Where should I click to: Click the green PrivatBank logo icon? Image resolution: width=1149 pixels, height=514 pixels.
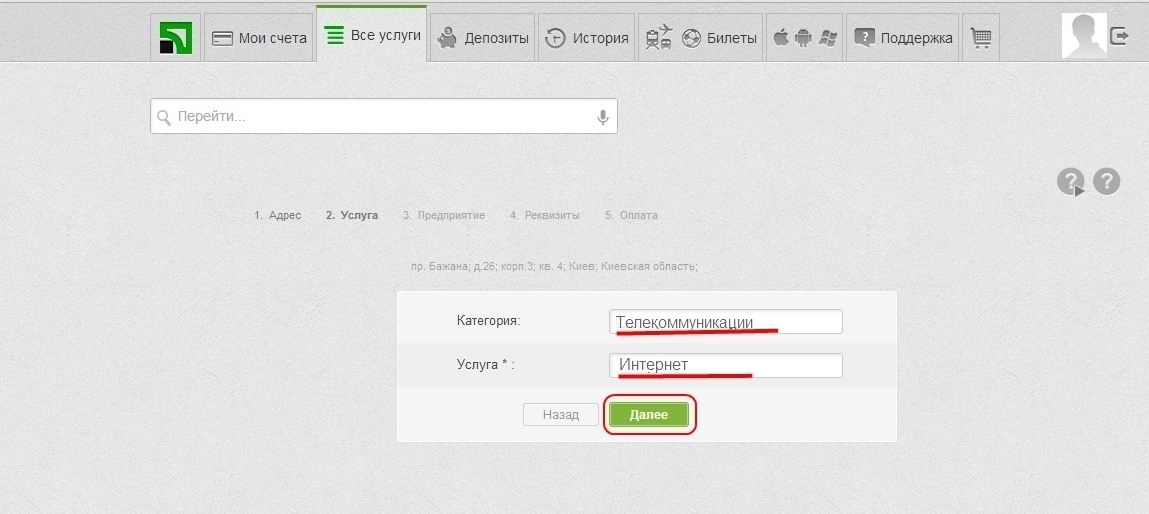pos(175,37)
